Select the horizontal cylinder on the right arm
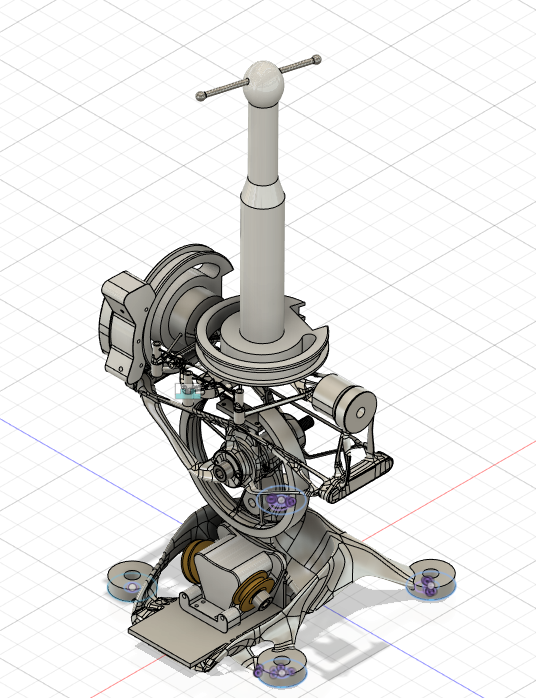The height and width of the screenshot is (698, 536). tap(344, 403)
